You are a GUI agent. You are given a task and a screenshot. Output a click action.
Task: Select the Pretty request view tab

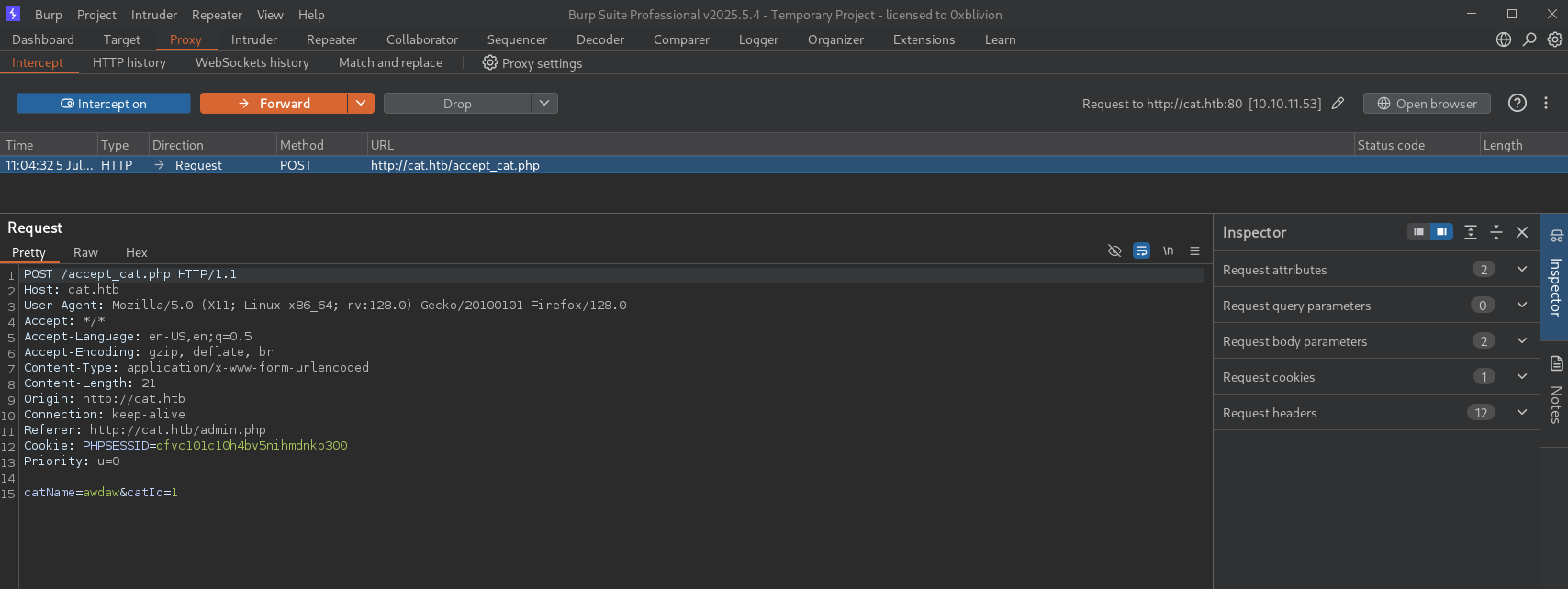28,252
